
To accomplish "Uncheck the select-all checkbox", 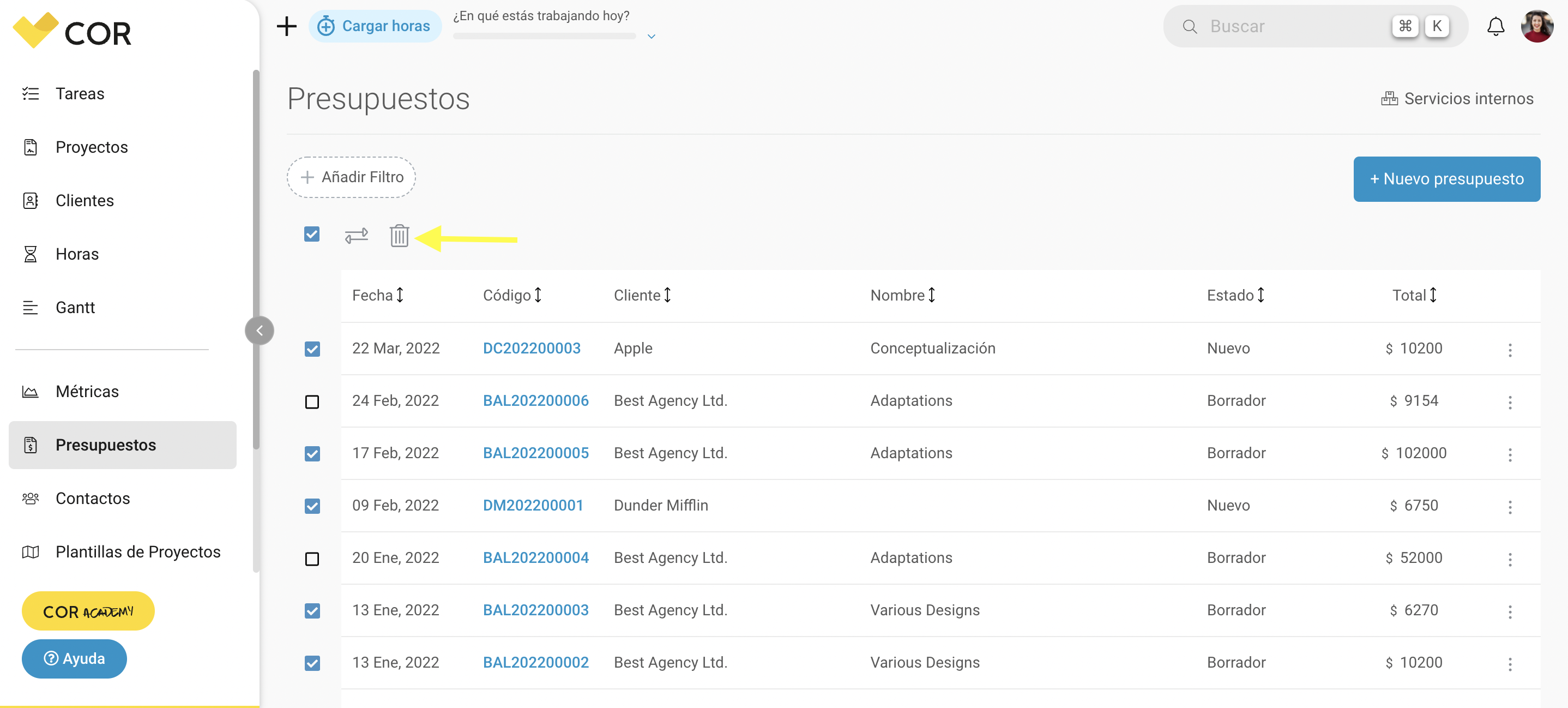I will point(312,235).
